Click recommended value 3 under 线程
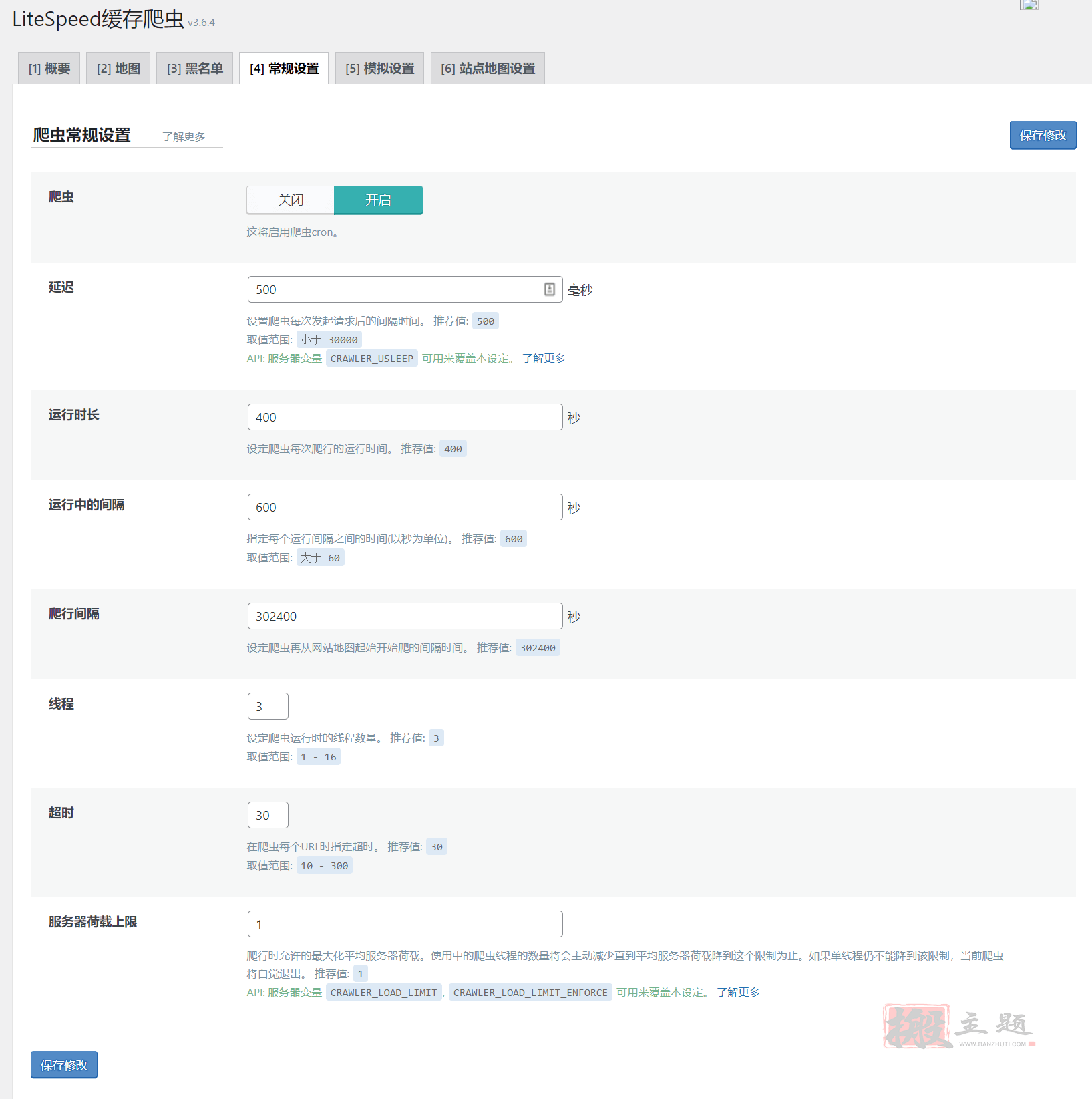 point(436,738)
